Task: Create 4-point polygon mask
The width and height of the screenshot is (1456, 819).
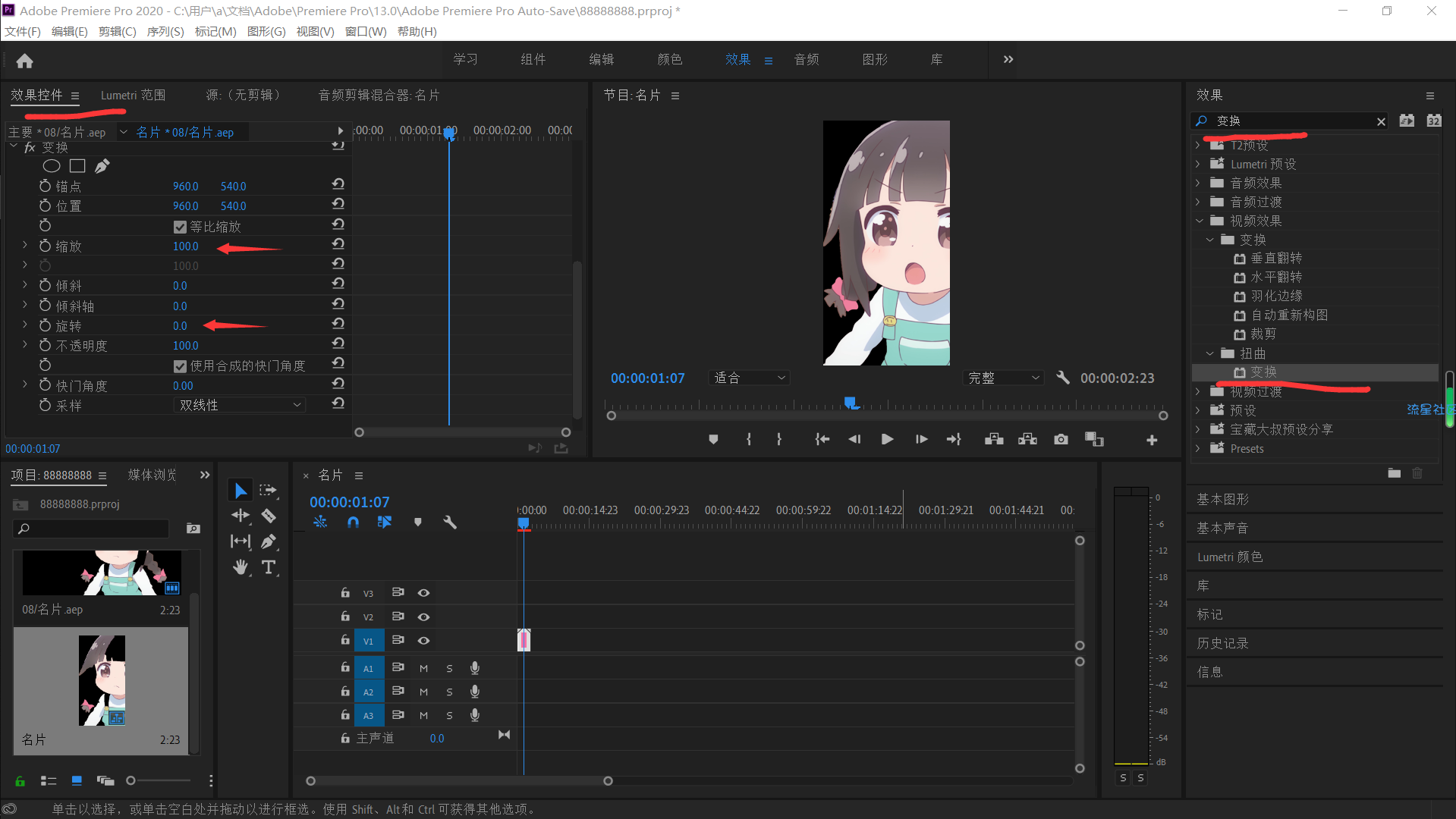Action: pos(77,166)
